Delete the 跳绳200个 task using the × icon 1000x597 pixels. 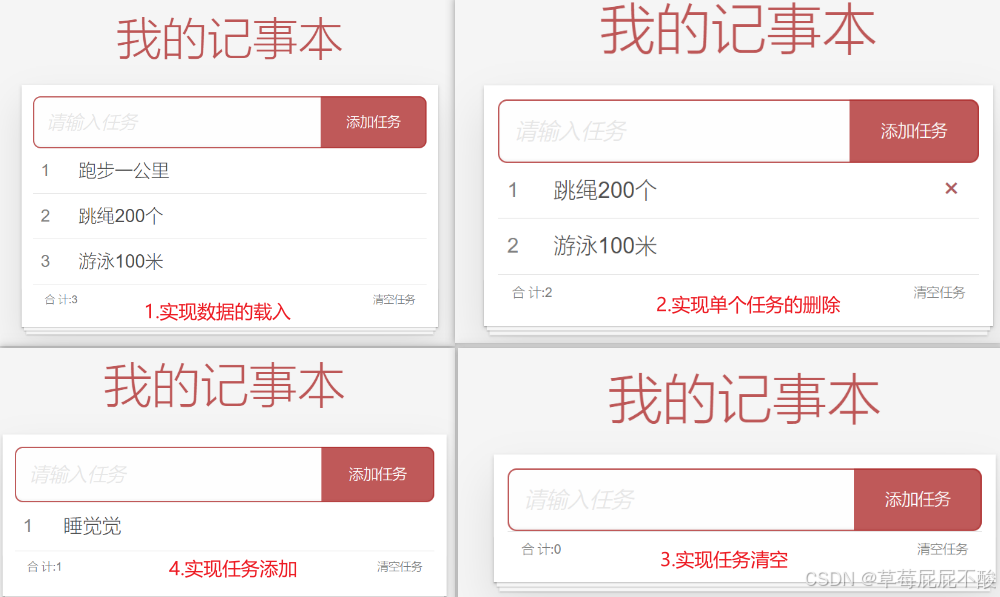pos(951,188)
